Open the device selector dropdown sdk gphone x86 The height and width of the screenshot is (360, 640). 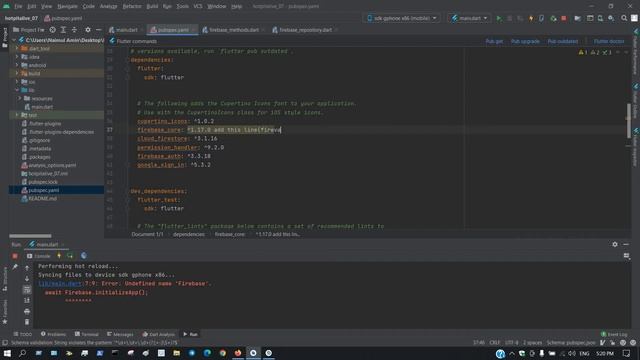(402, 18)
